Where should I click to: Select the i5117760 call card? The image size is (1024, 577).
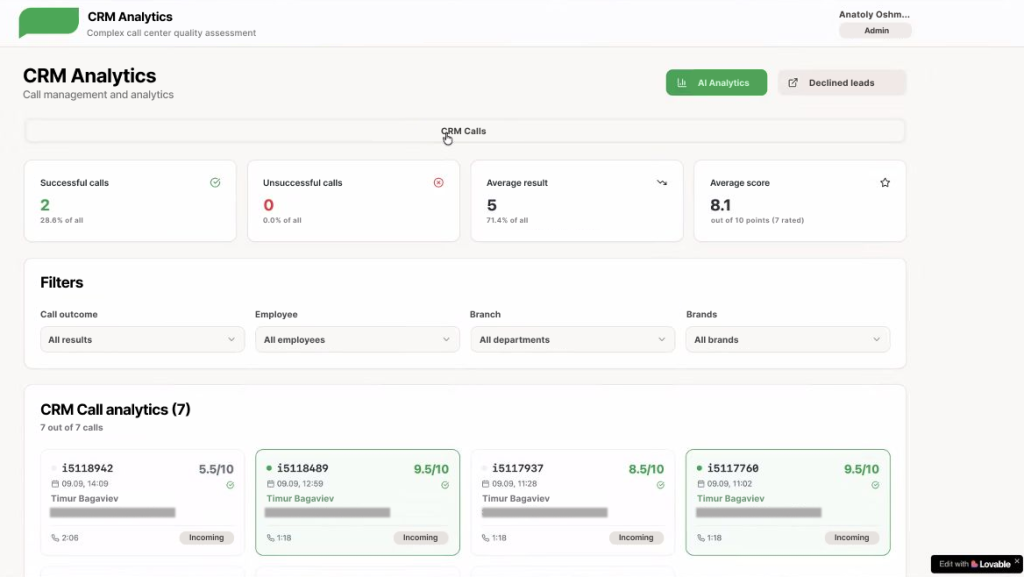[x=787, y=502]
